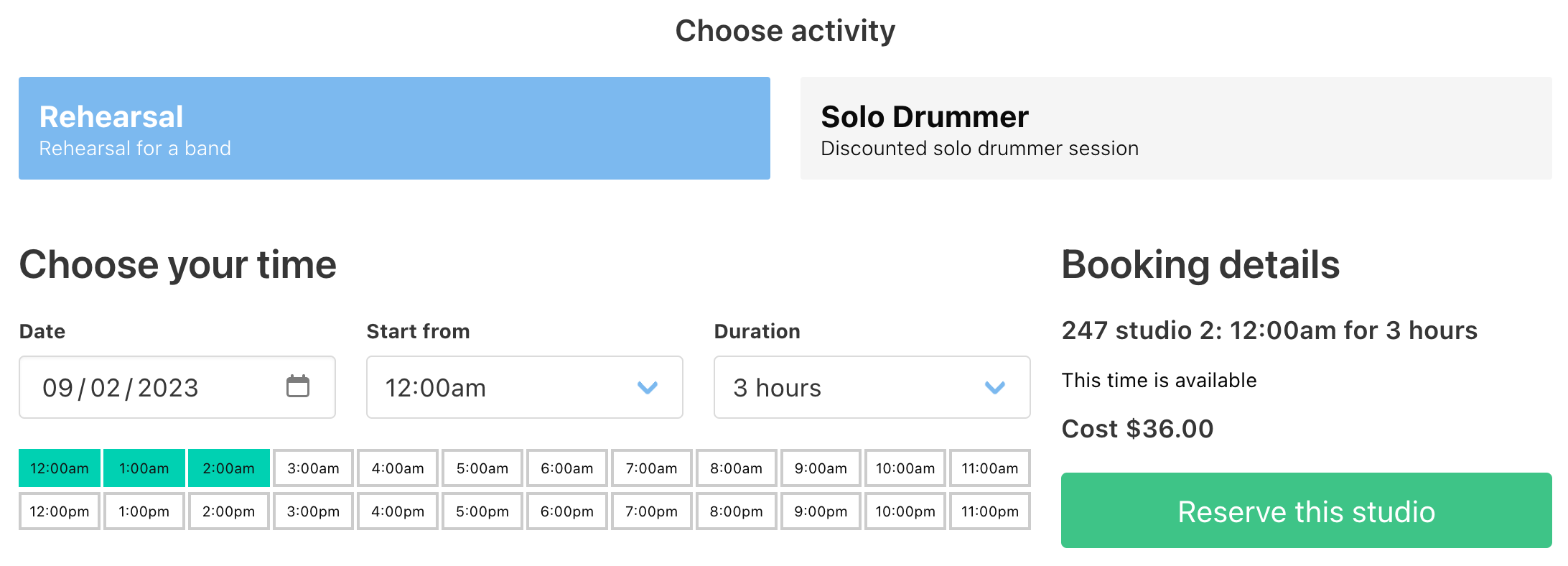Open the 12:00am start time combo box

[x=503, y=388]
